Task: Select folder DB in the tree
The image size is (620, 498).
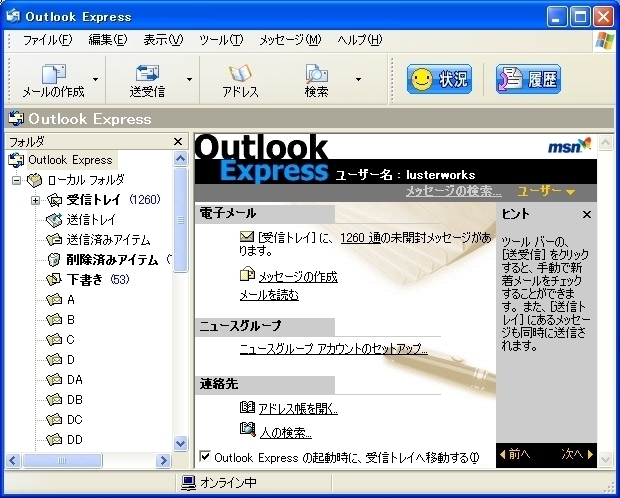Action: click(x=75, y=400)
